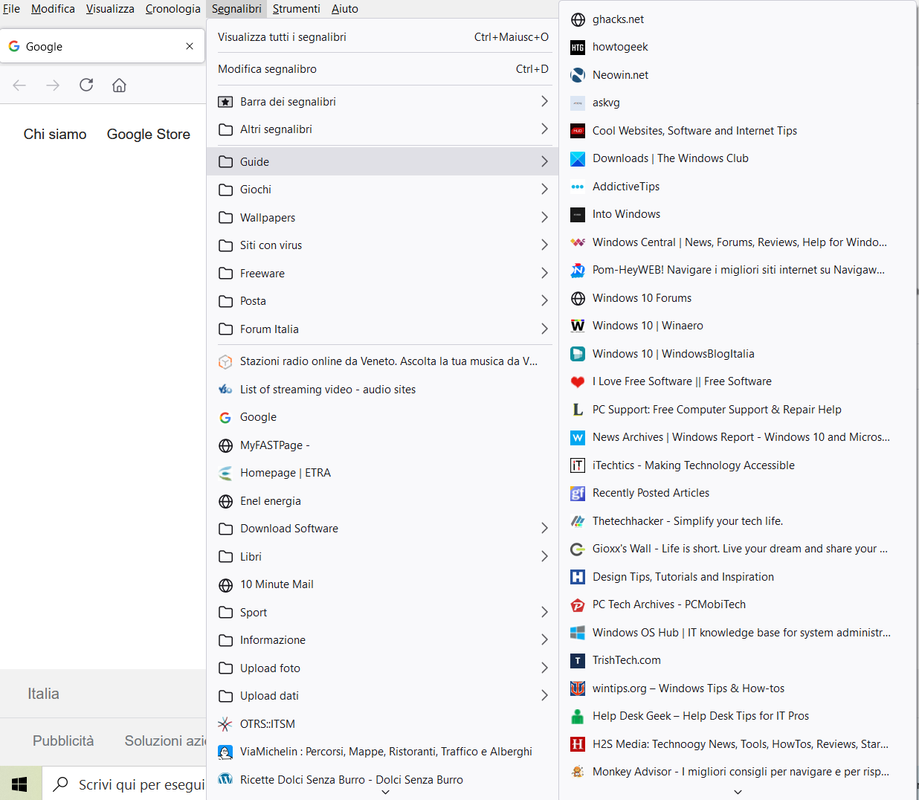919x800 pixels.
Task: Open the Upload dati folder
Action: tap(383, 696)
